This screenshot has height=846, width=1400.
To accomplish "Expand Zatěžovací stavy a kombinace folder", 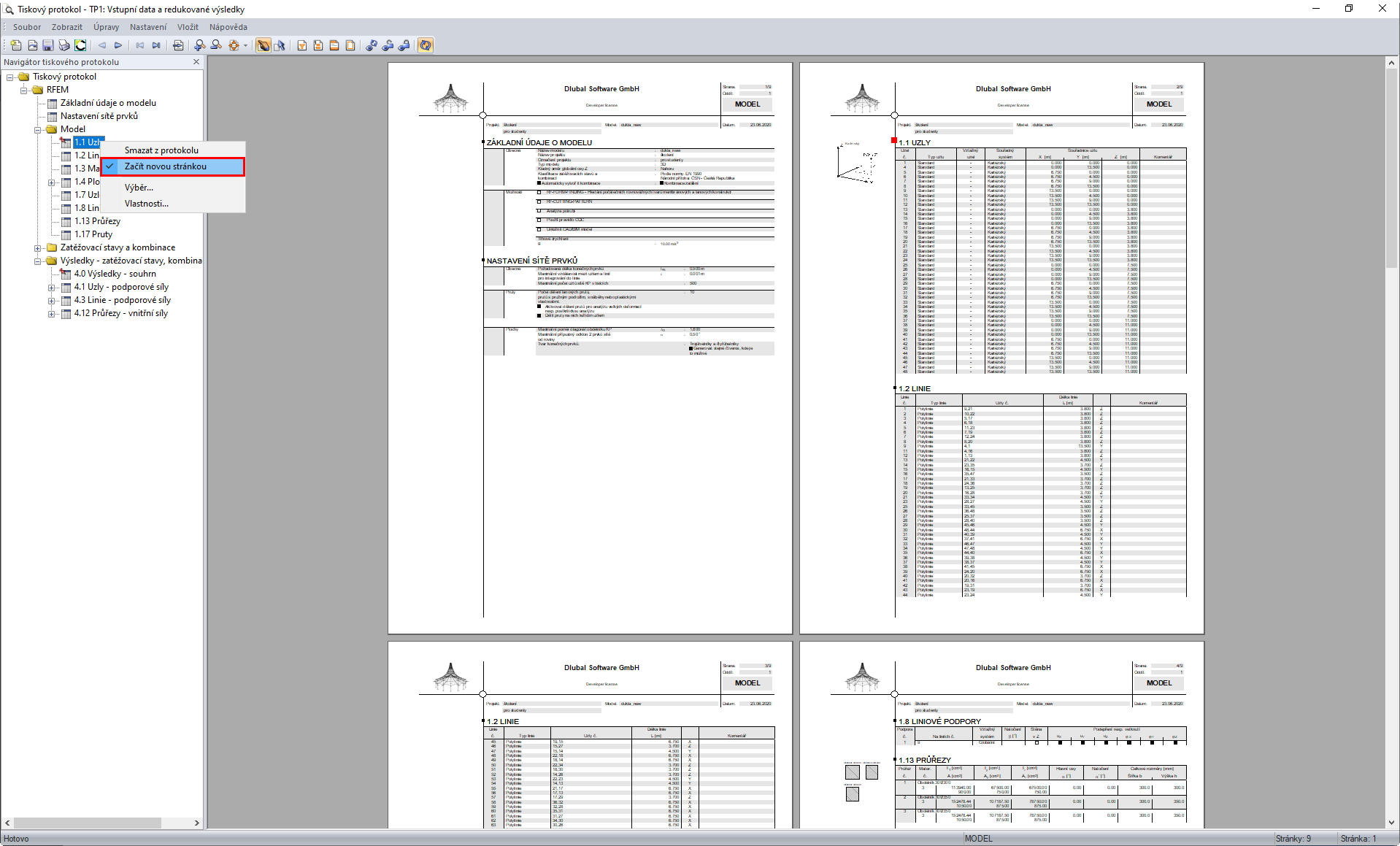I will (37, 248).
